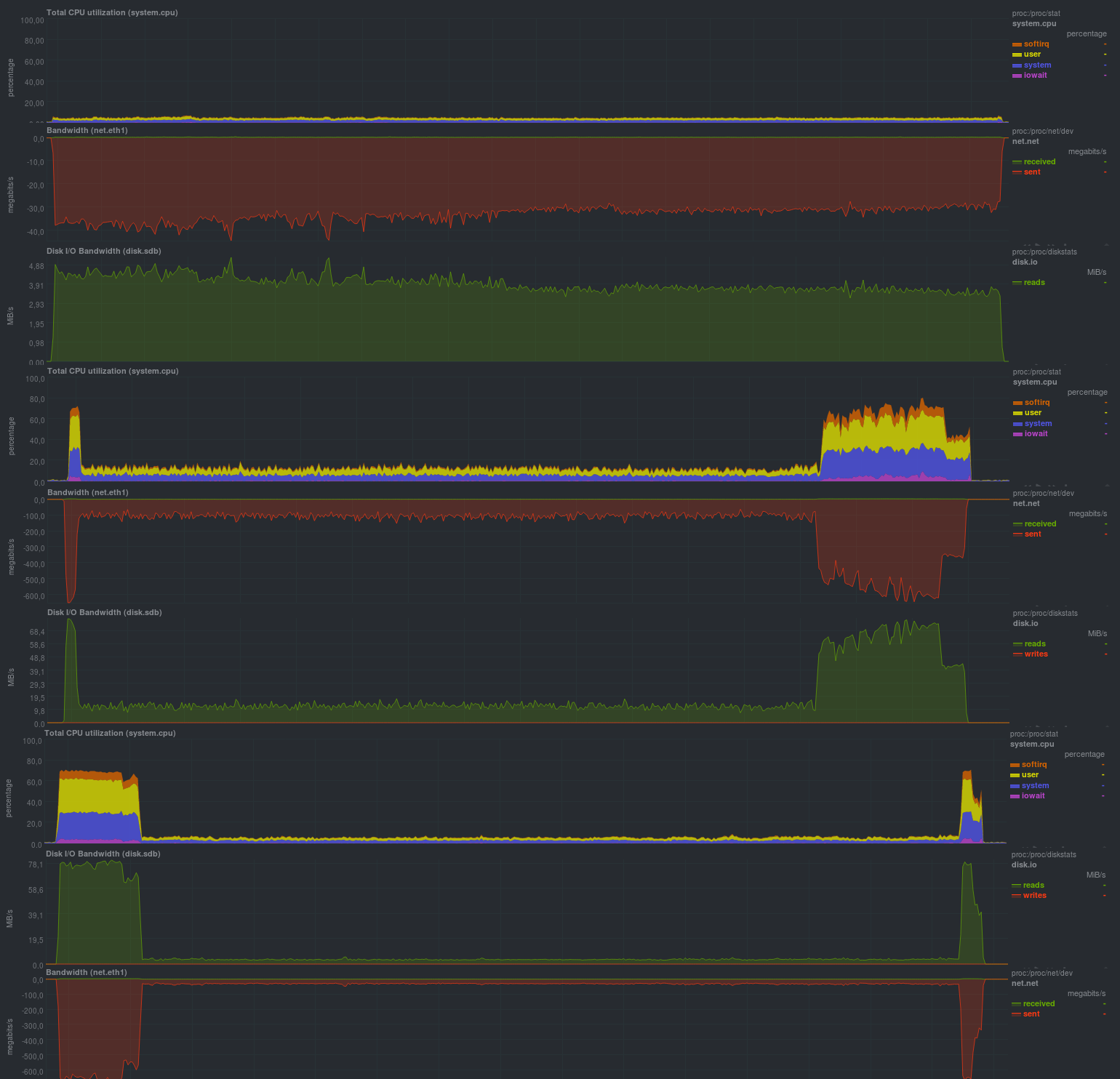Viewport: 1120px width, 1079px height.
Task: Click 'disk.io' in the second disk legend
Action: coord(1026,624)
